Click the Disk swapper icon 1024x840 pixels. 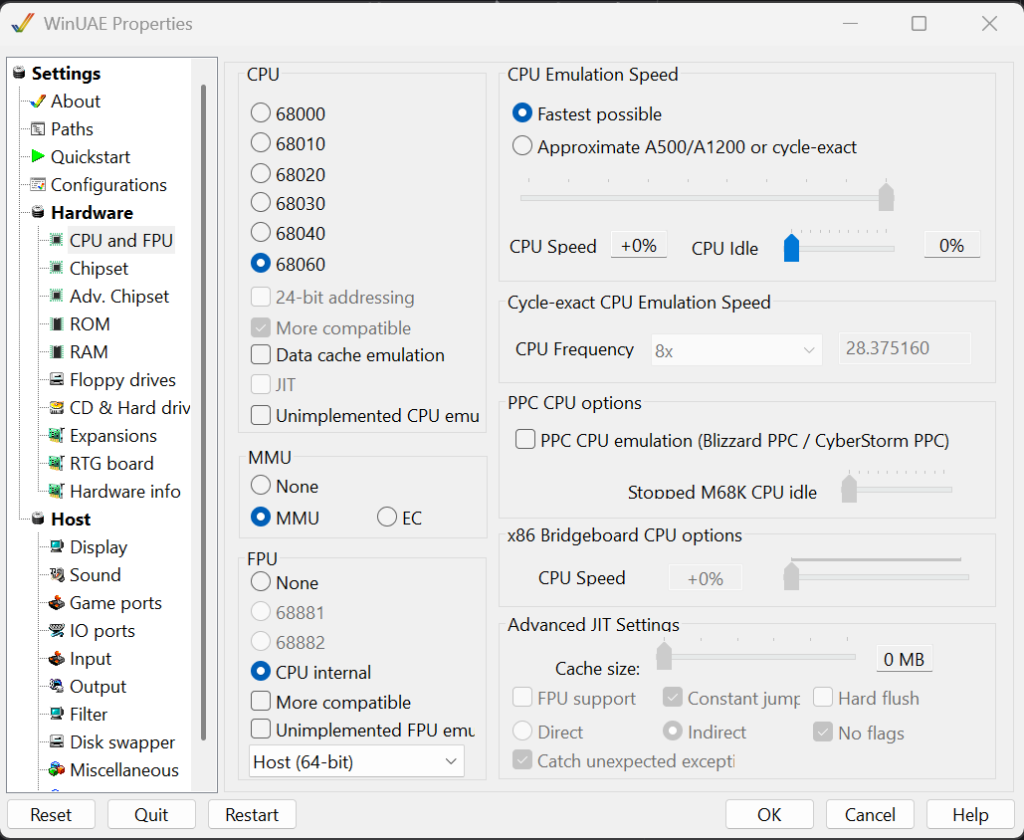(x=56, y=743)
